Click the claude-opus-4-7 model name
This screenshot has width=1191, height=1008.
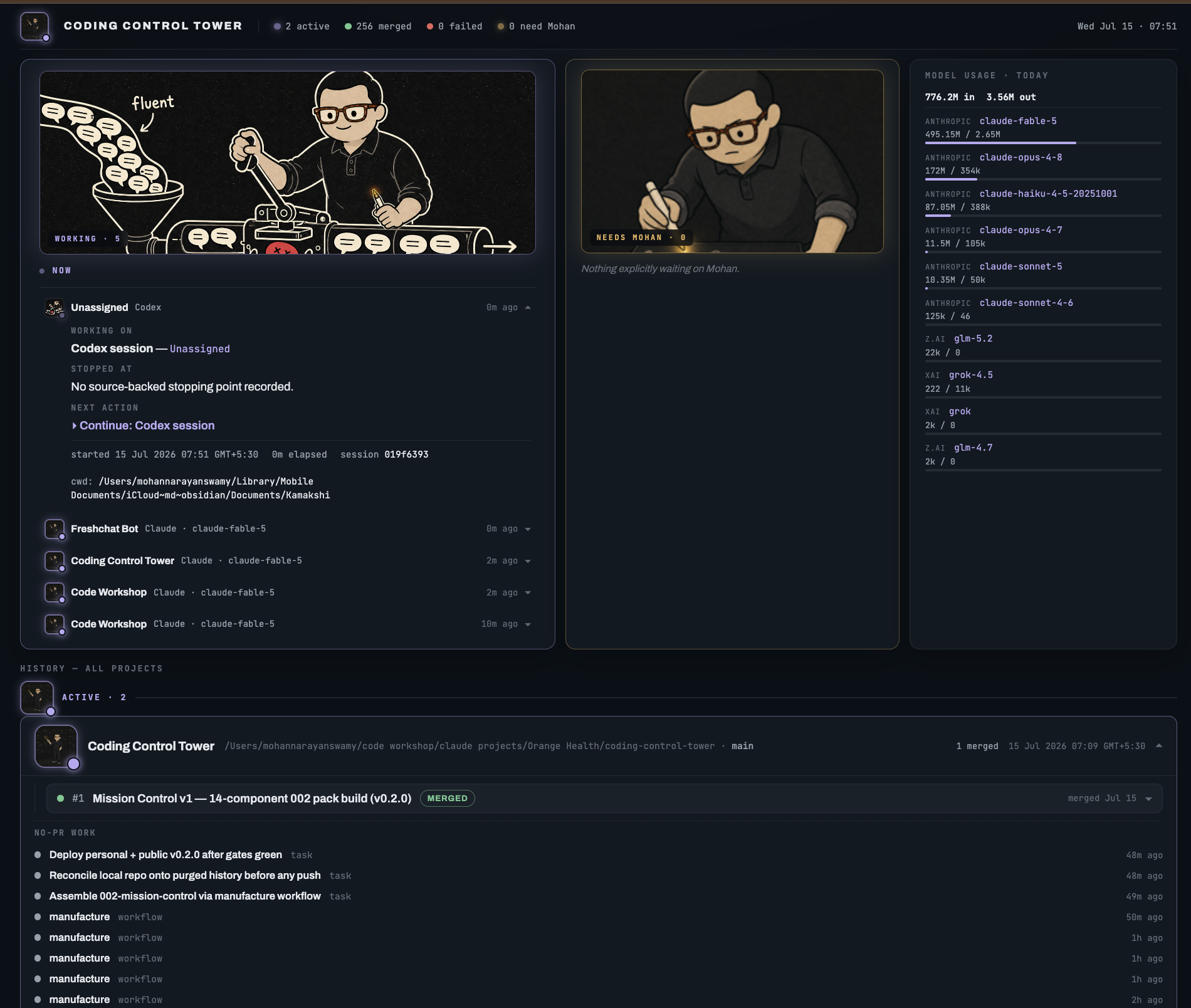1020,230
